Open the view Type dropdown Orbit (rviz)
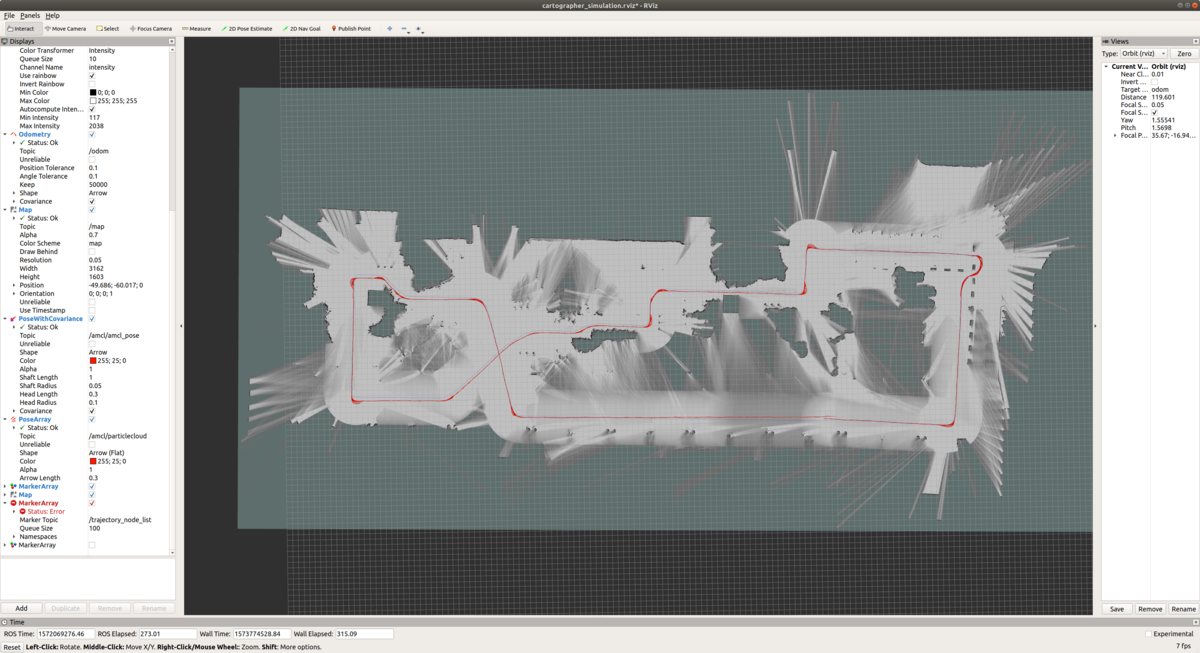Viewport: 1200px width, 653px height. pos(1144,54)
